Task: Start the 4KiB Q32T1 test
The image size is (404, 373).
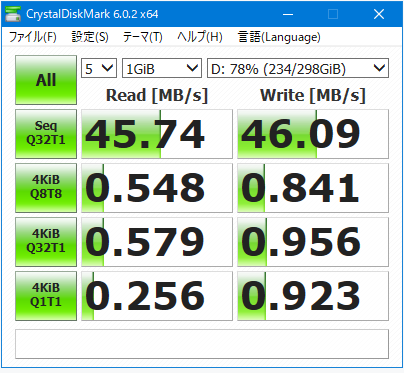Action: [x=46, y=242]
